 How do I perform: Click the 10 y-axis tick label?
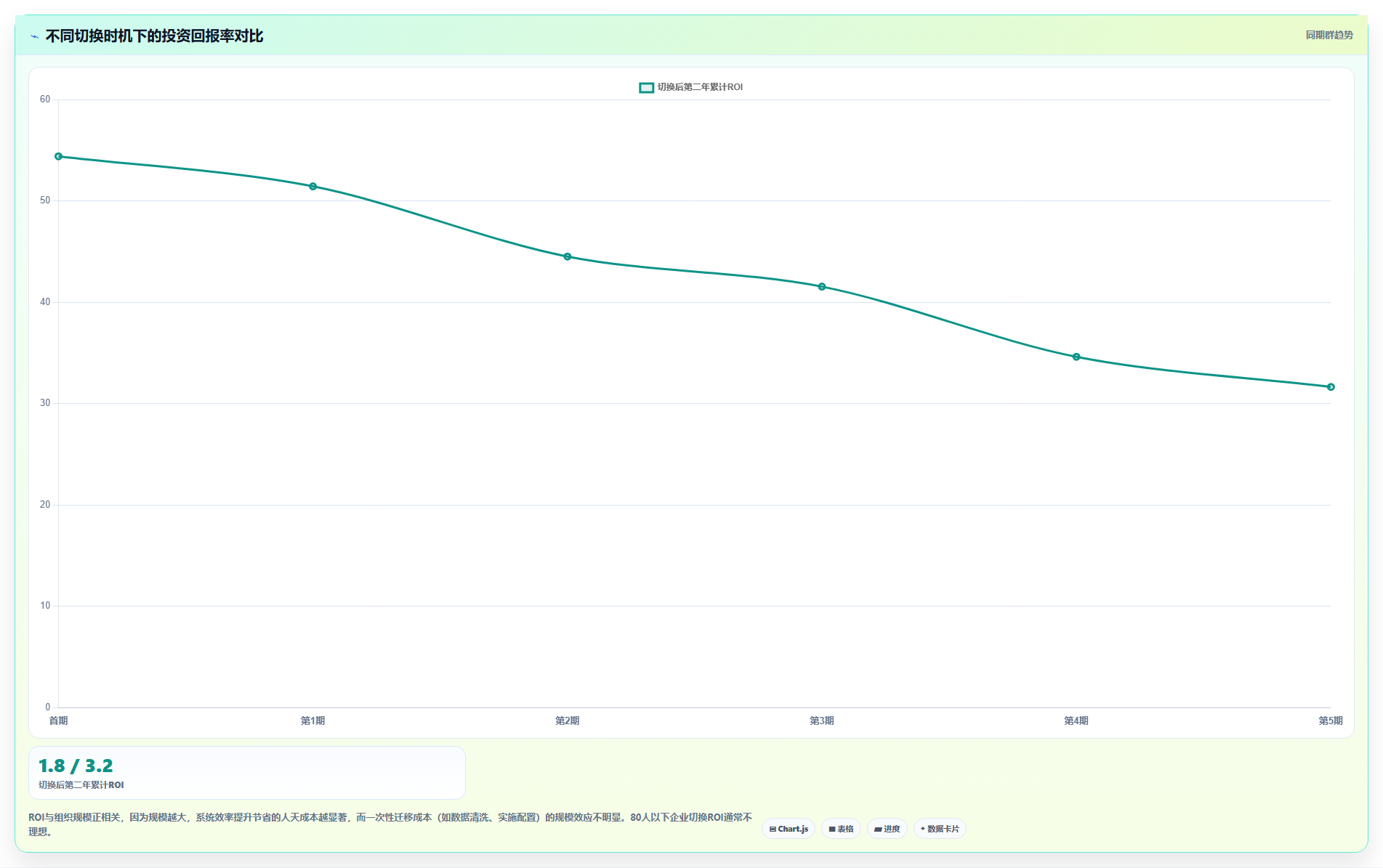[x=45, y=606]
